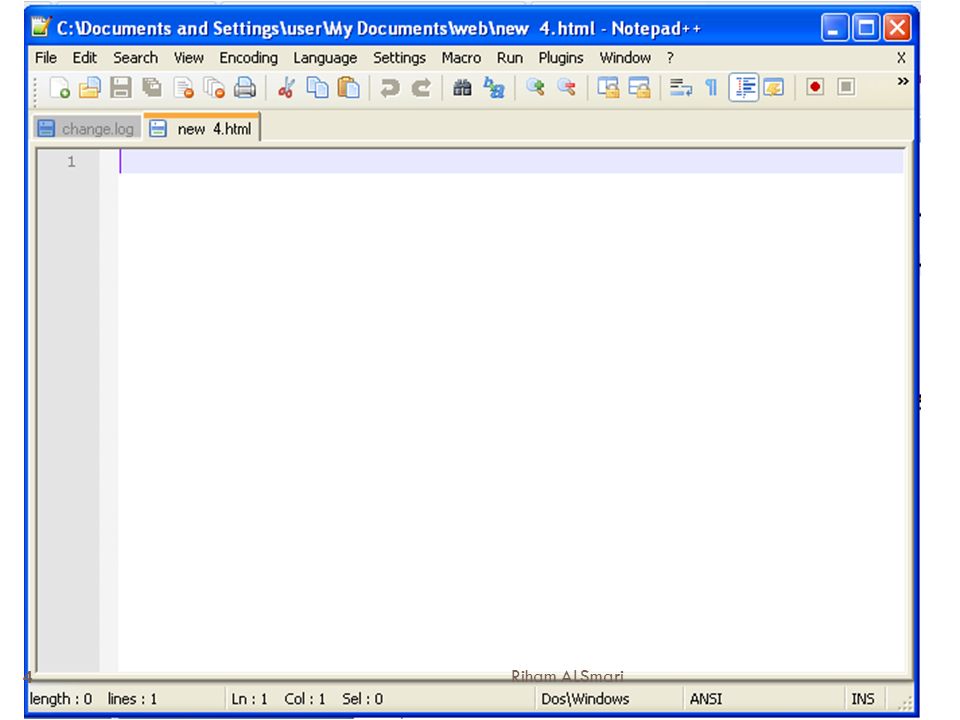Open the Language menu

(325, 58)
